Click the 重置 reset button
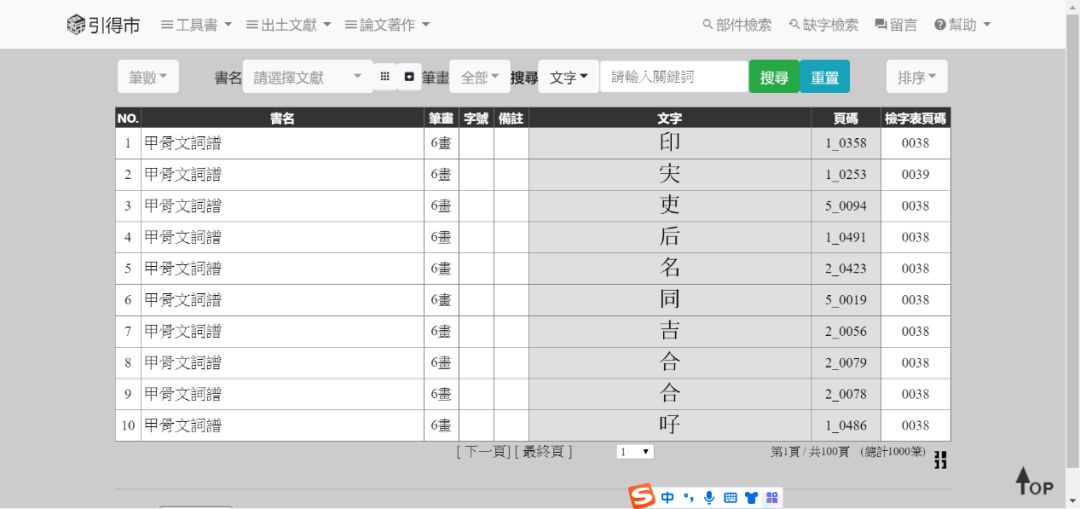Screen dimensions: 1080x509 pos(824,76)
